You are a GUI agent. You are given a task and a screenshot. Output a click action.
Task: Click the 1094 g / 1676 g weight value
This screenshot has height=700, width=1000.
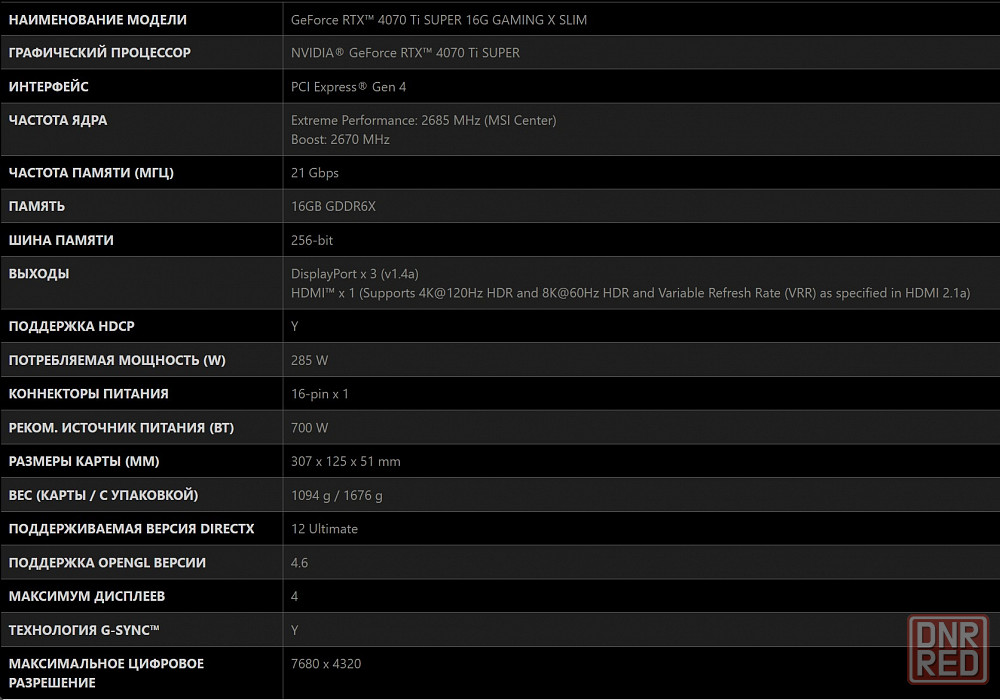(x=337, y=495)
